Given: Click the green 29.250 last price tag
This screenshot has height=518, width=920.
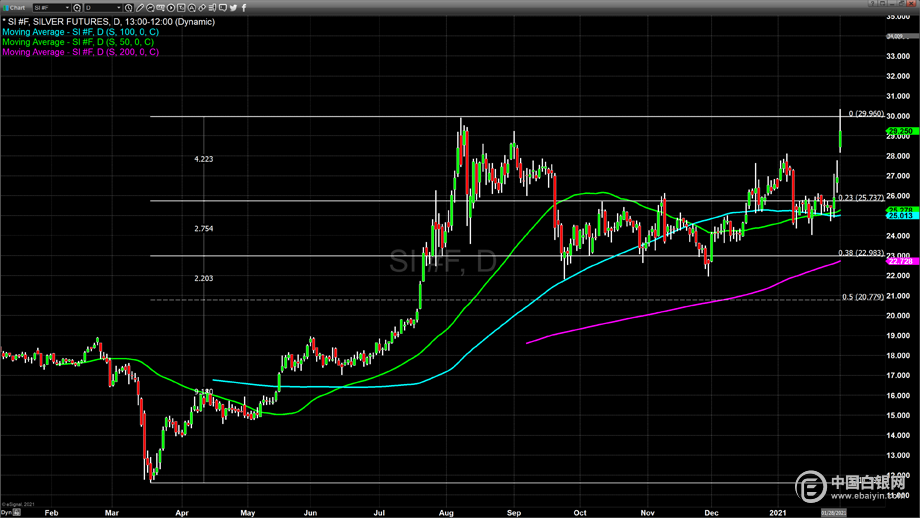Looking at the screenshot, I should pos(901,131).
